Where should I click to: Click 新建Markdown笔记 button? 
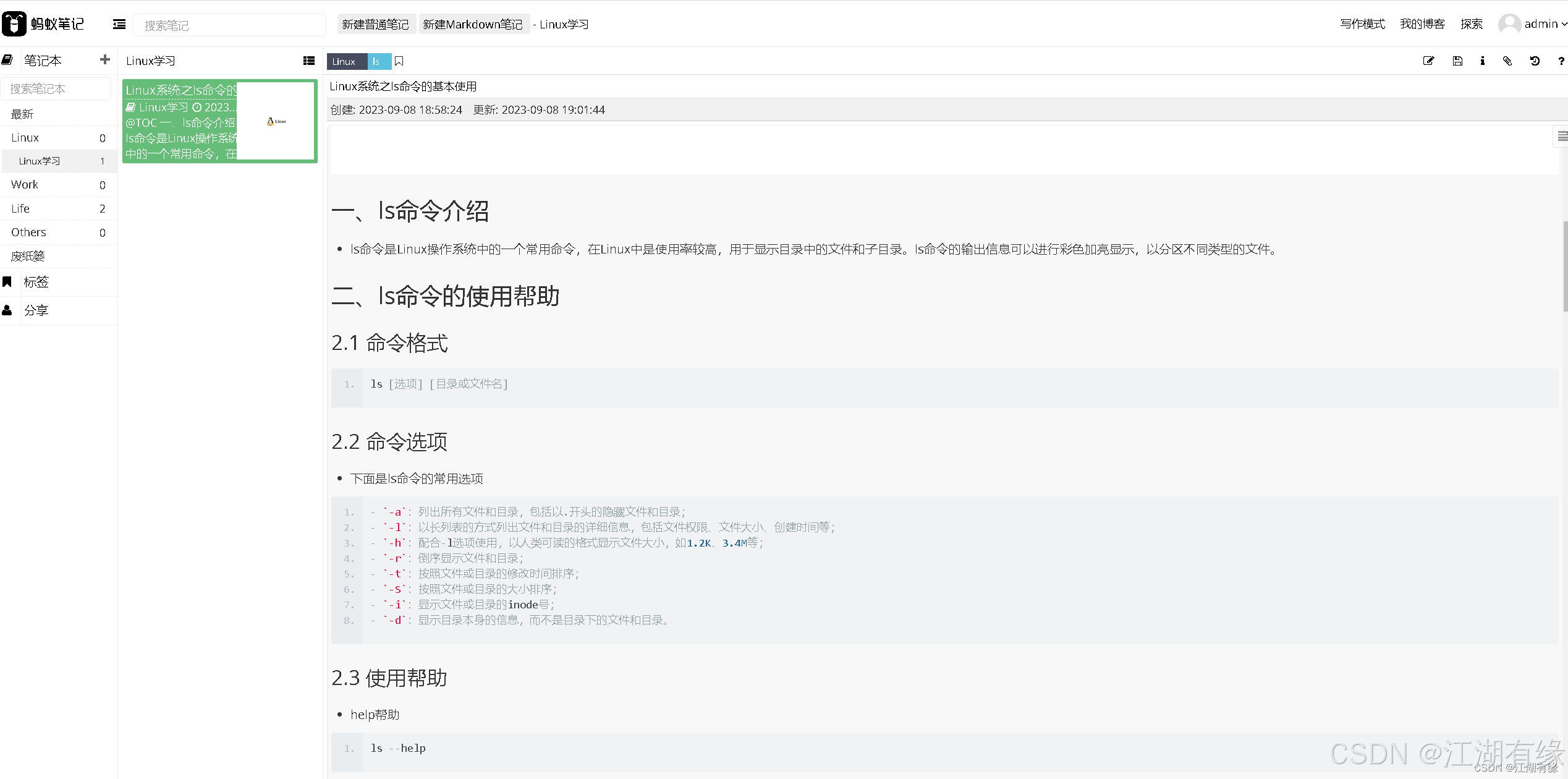473,24
